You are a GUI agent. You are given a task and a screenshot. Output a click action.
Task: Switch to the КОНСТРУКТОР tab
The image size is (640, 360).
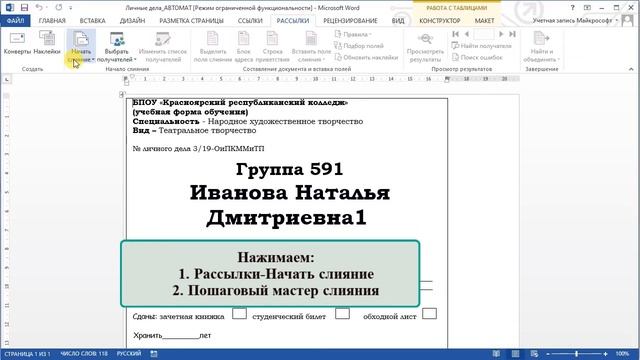440,20
